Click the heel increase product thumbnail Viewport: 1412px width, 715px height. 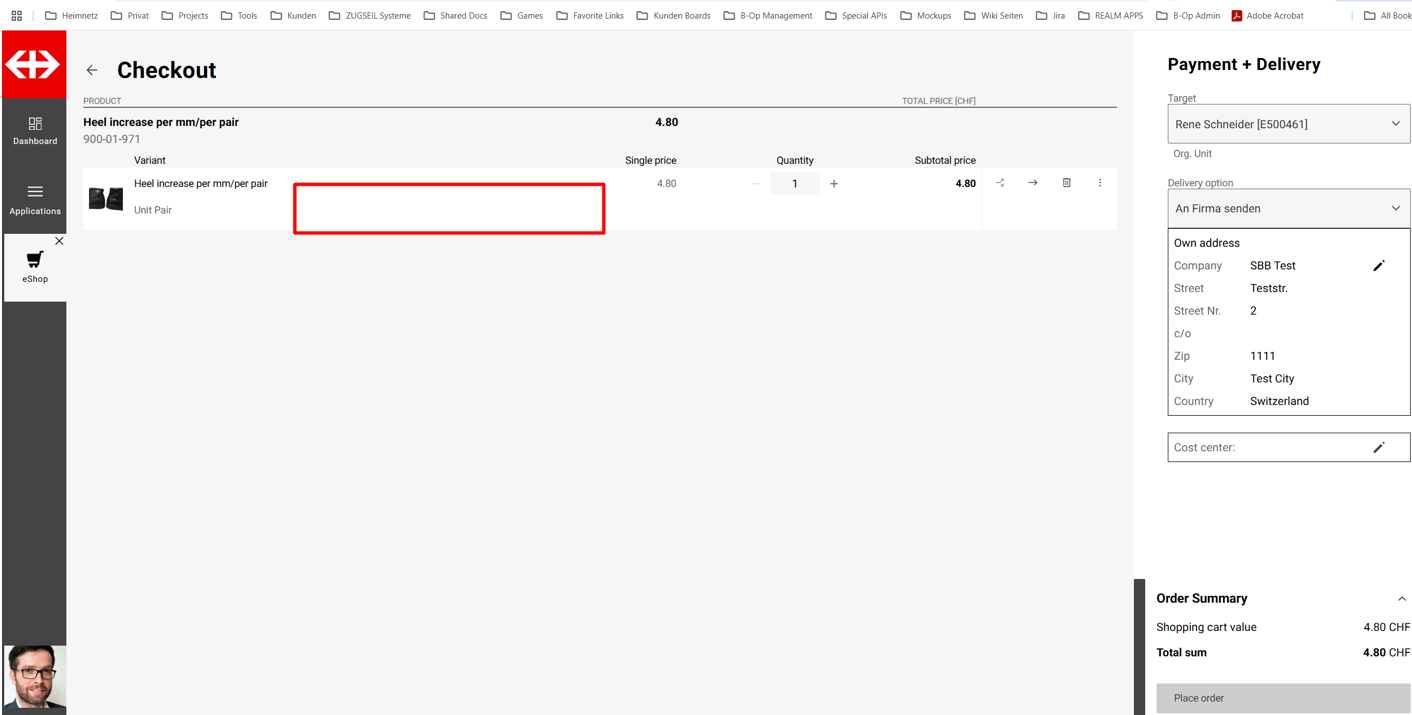coord(105,198)
